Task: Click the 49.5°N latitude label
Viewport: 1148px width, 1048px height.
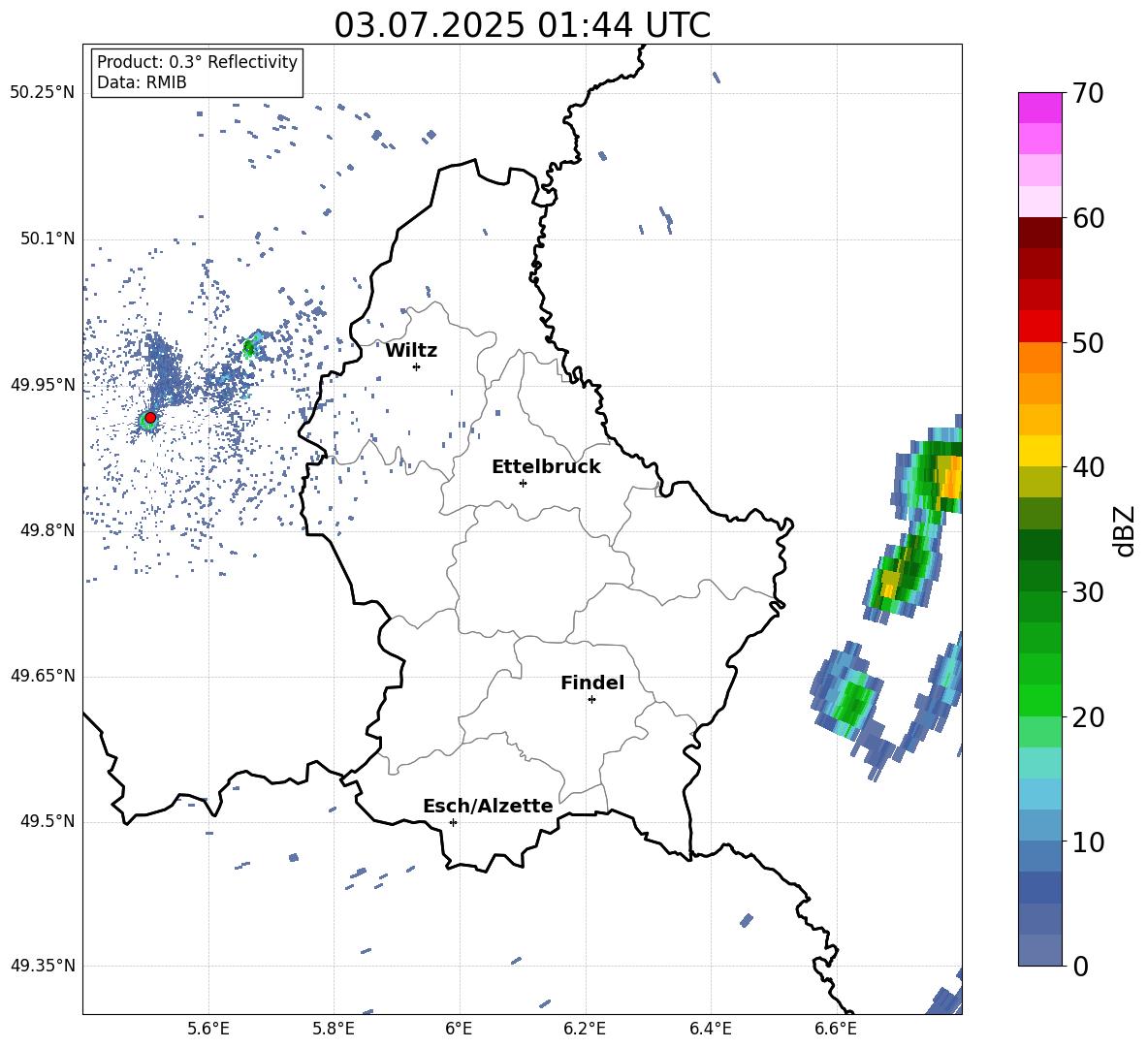Action: 48,821
